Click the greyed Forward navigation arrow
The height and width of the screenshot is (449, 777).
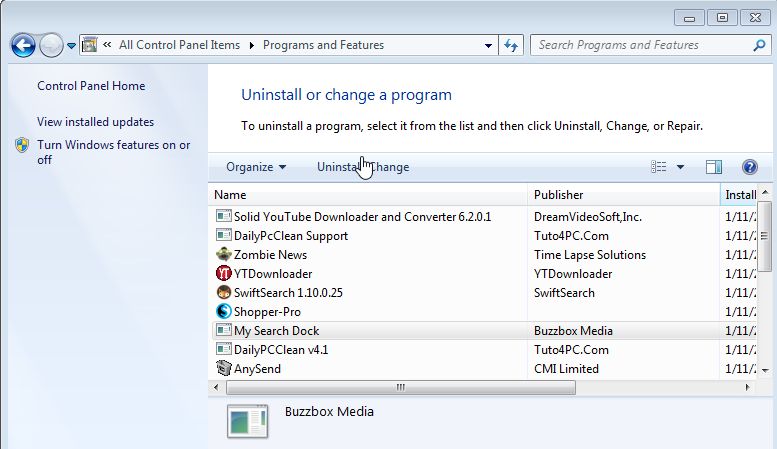[51, 46]
